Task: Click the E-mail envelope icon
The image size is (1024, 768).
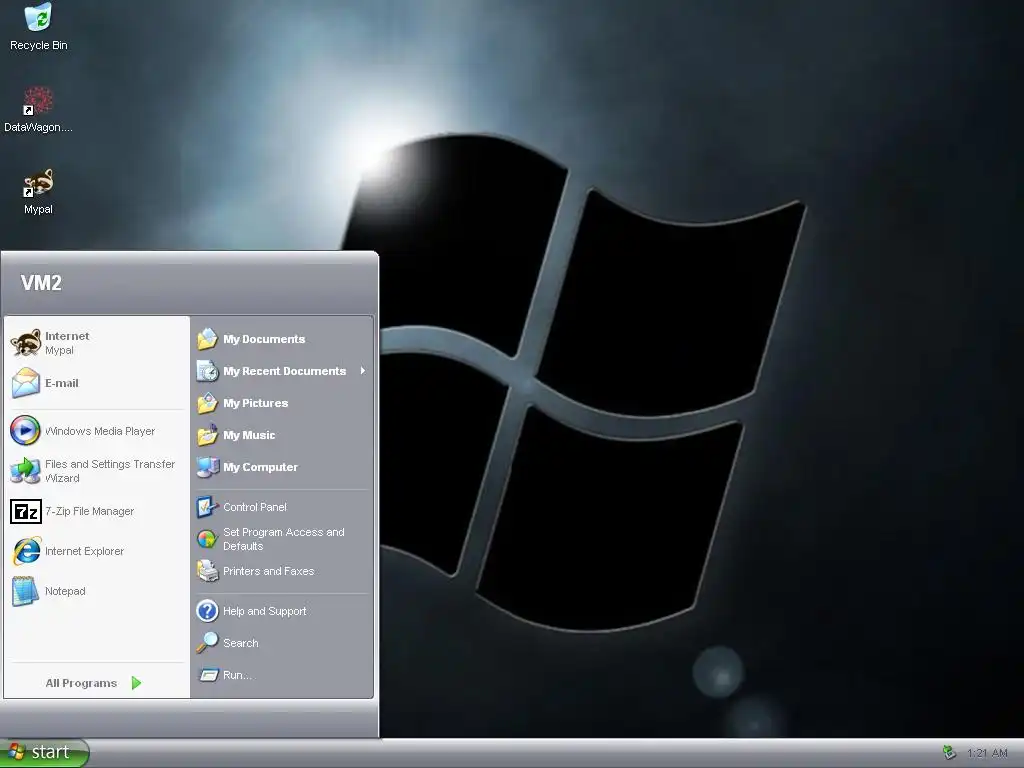Action: click(x=25, y=383)
